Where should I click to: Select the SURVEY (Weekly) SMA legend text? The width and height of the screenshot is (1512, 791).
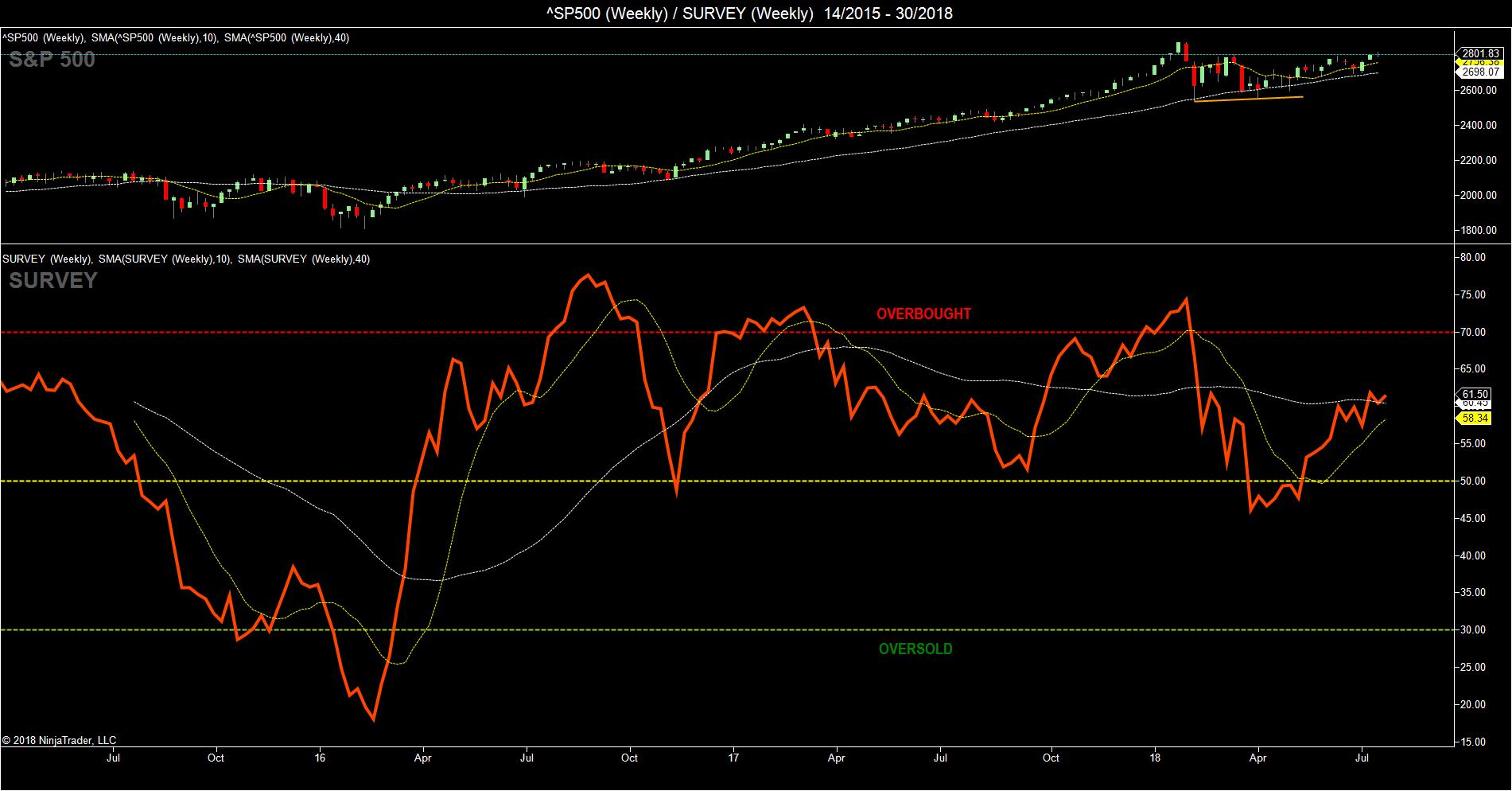click(x=186, y=259)
